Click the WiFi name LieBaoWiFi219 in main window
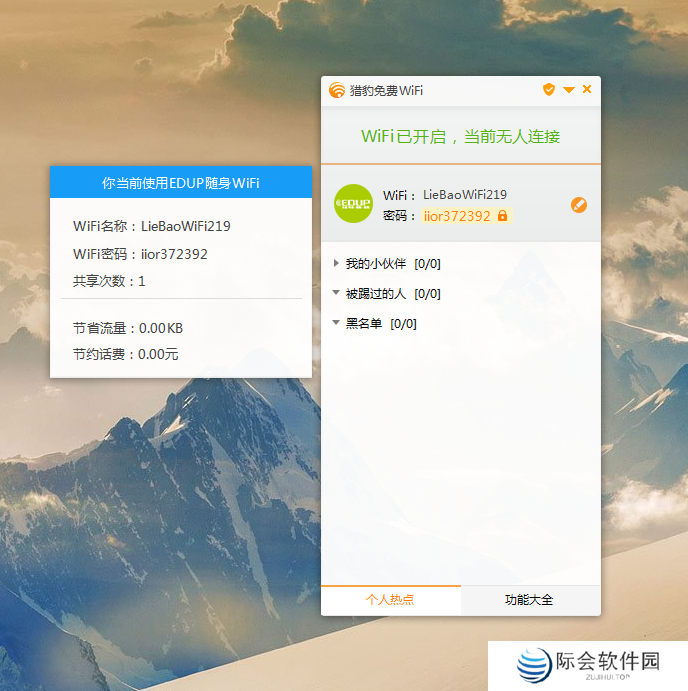This screenshot has height=691, width=688. click(465, 194)
